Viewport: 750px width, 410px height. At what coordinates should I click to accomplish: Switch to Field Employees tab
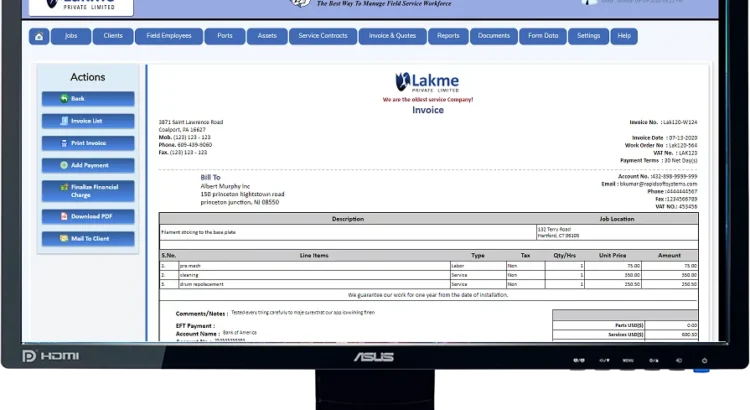tap(169, 36)
